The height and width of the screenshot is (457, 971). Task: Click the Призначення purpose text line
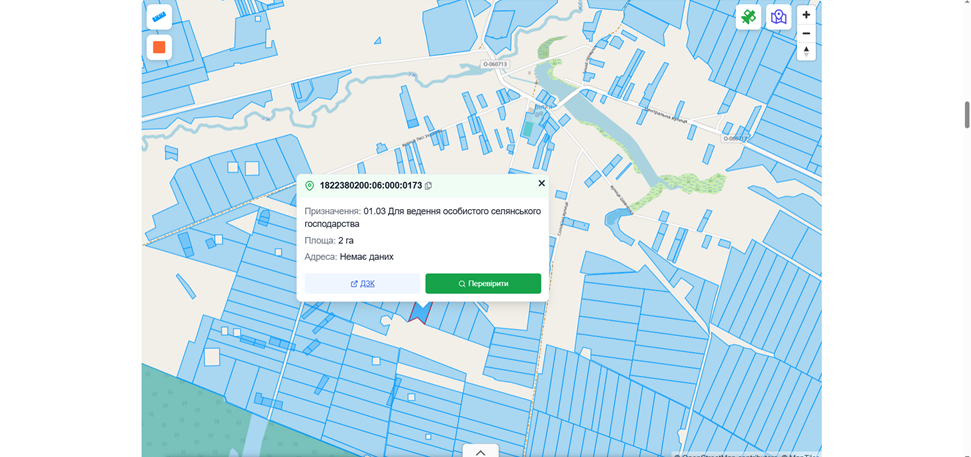click(x=423, y=217)
